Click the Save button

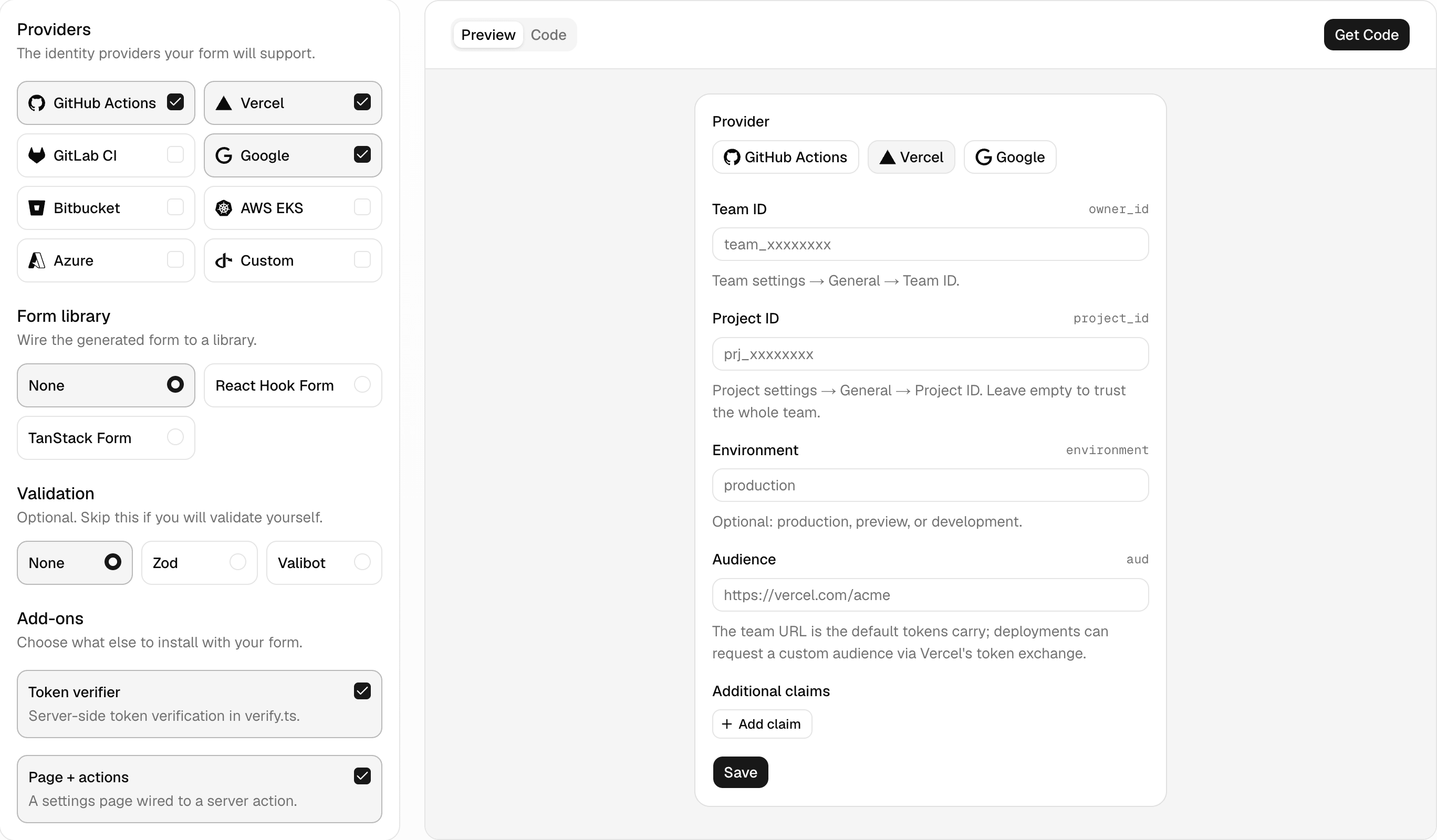pos(740,772)
